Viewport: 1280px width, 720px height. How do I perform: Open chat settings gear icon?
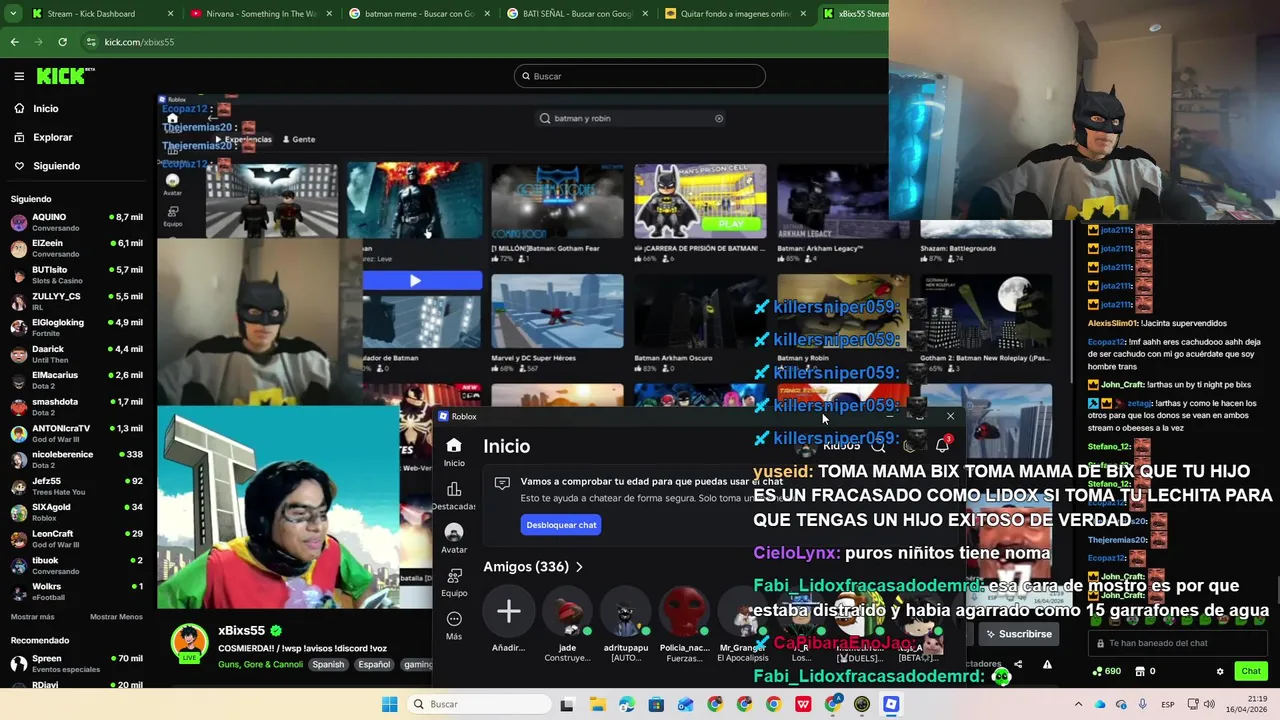coord(1220,671)
